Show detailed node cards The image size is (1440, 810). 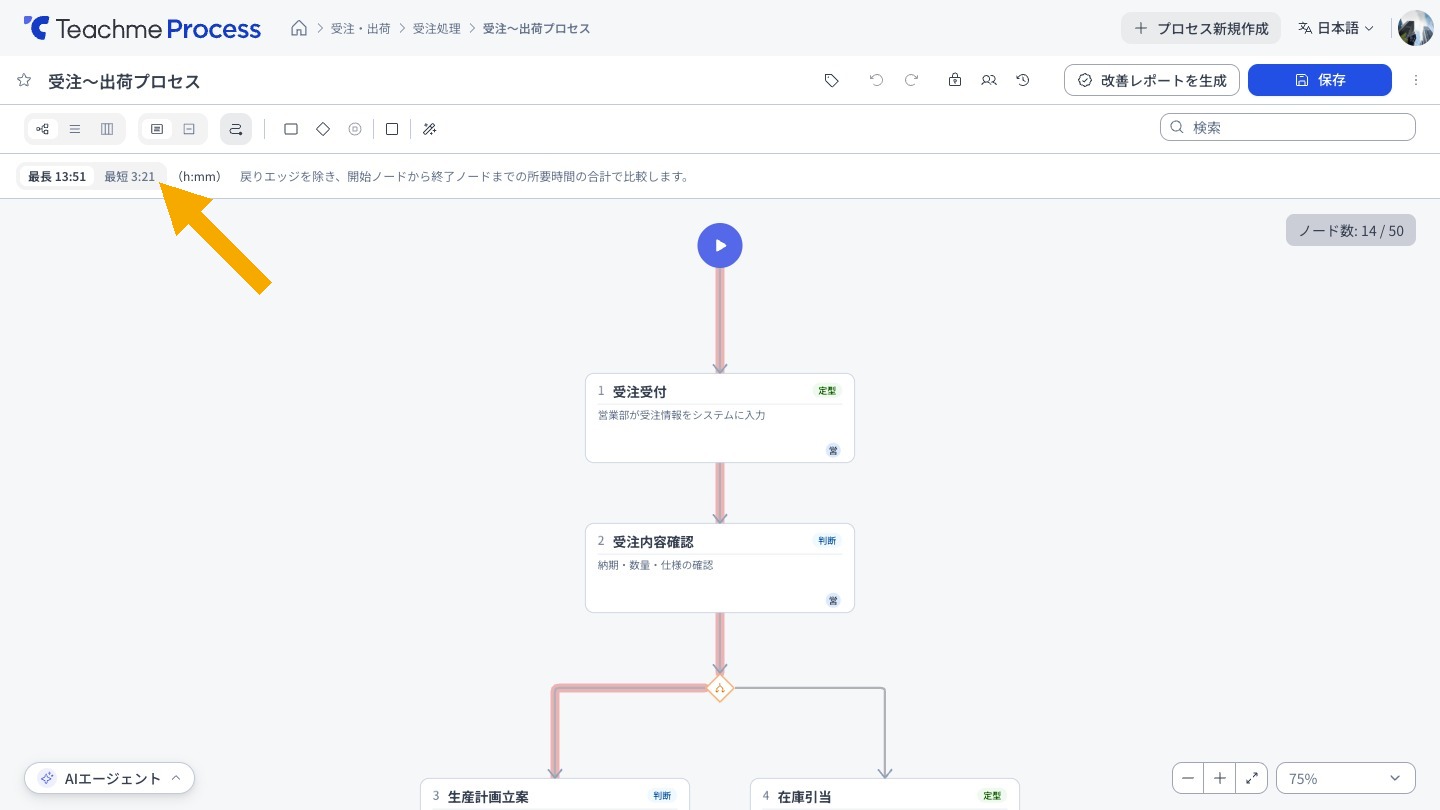pyautogui.click(x=157, y=129)
